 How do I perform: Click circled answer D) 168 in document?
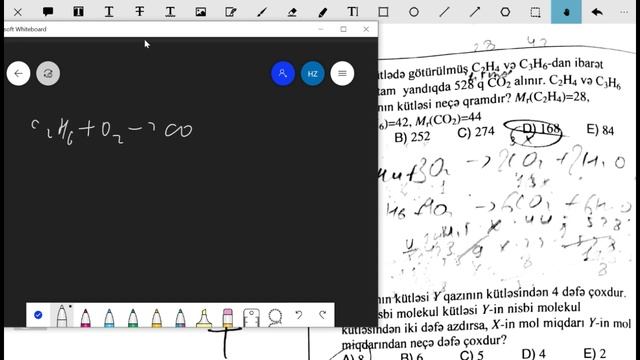click(x=541, y=129)
